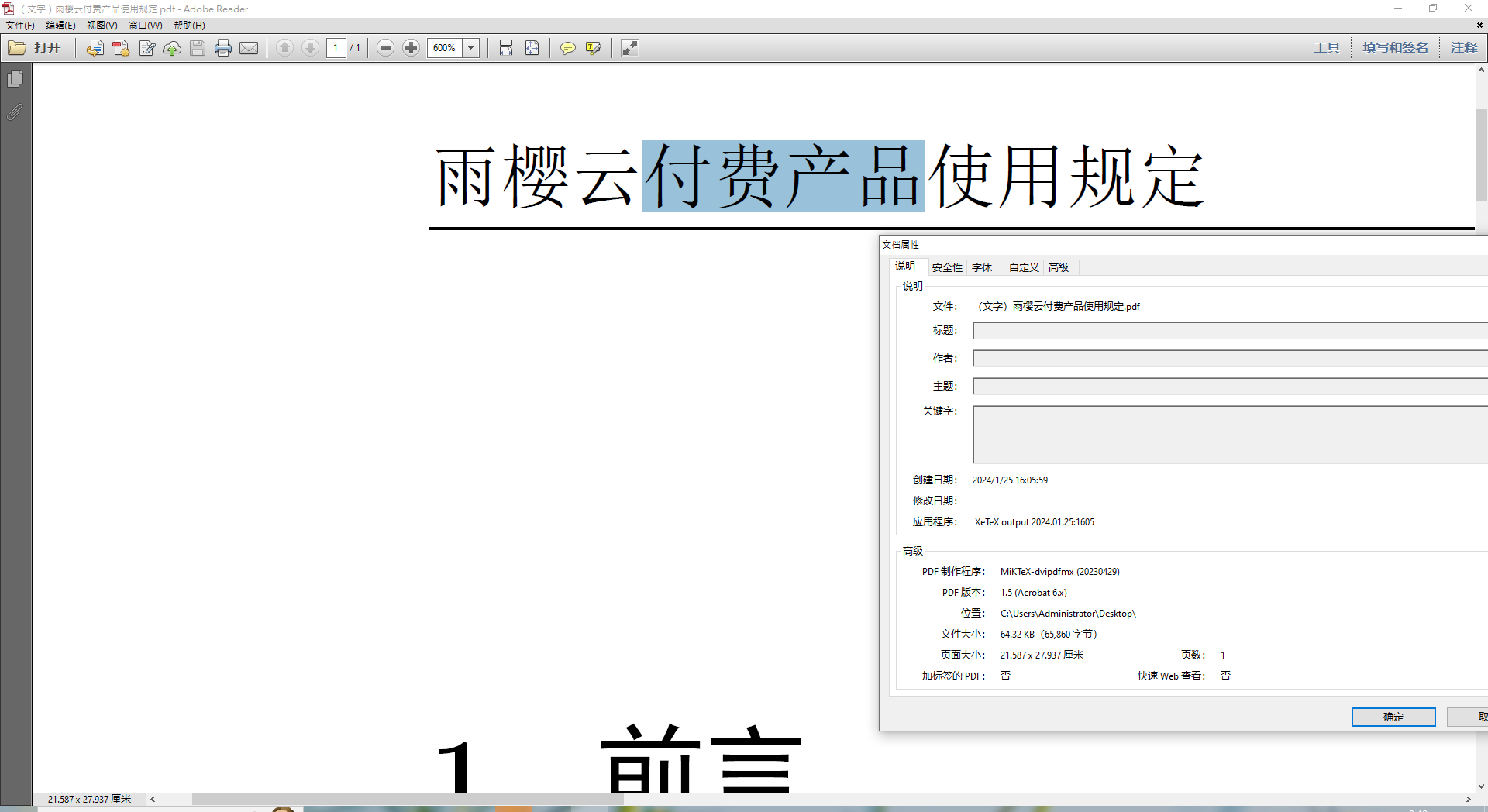
Task: Click the 关键字 text area
Action: 1230,435
